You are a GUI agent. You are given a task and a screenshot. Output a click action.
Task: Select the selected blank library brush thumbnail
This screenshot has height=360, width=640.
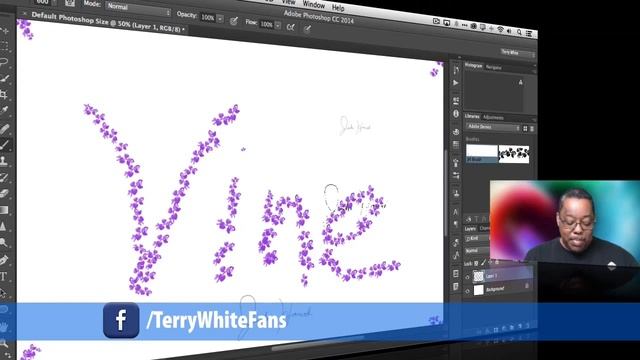click(482, 153)
